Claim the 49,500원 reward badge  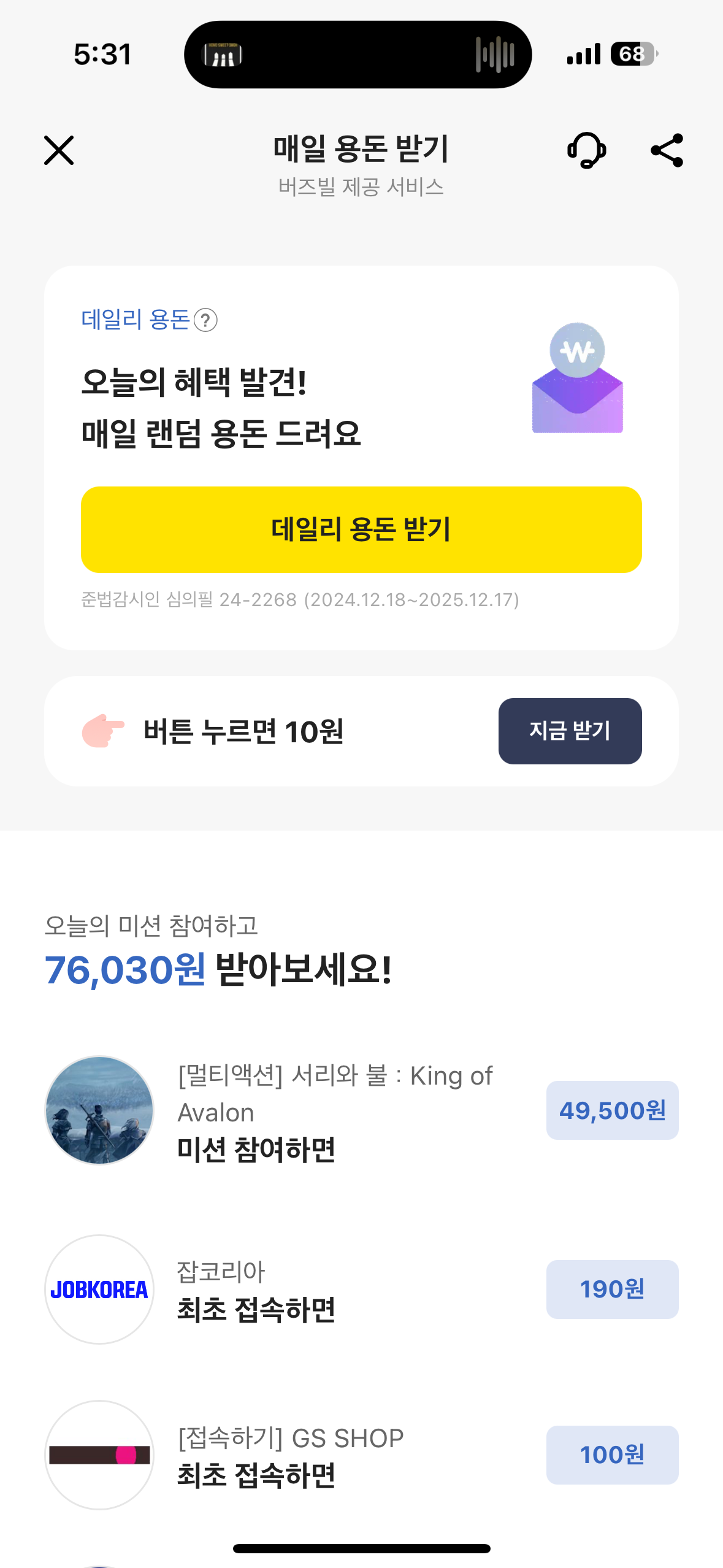click(612, 1110)
